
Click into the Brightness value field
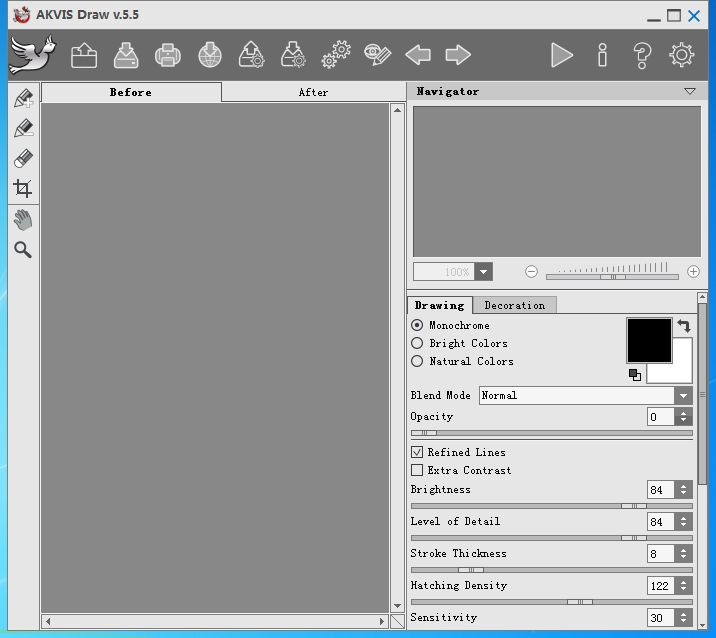[x=660, y=490]
